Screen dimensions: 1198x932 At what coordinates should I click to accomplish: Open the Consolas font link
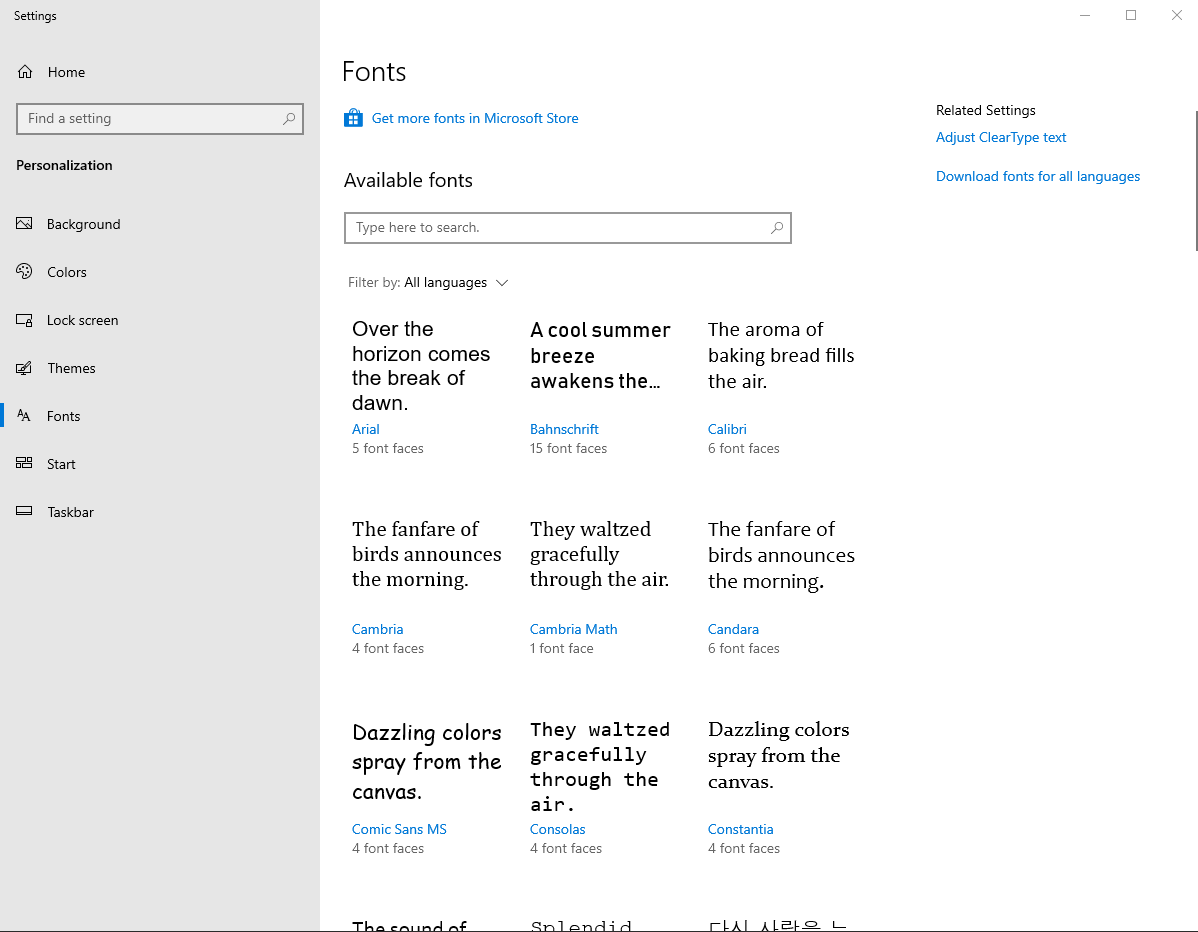click(x=557, y=830)
